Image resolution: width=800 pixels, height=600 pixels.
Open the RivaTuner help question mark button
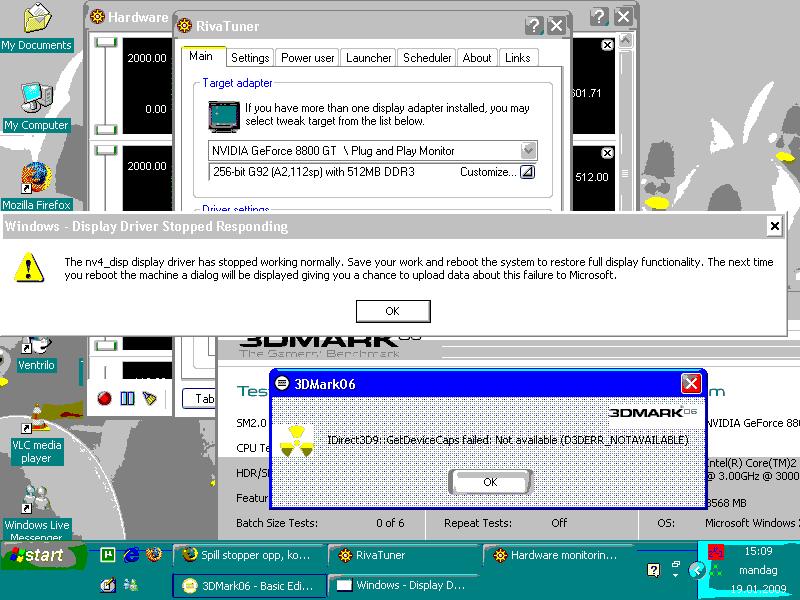coord(534,25)
